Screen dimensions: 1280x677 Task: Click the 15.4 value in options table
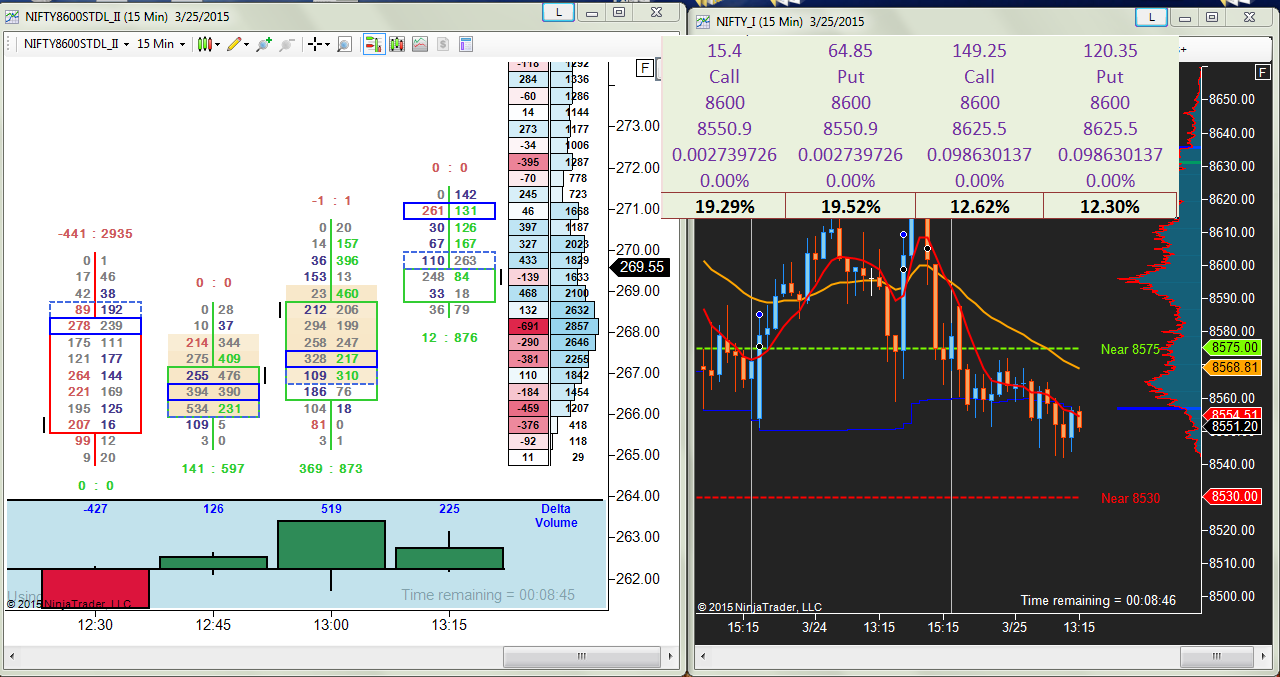point(724,50)
